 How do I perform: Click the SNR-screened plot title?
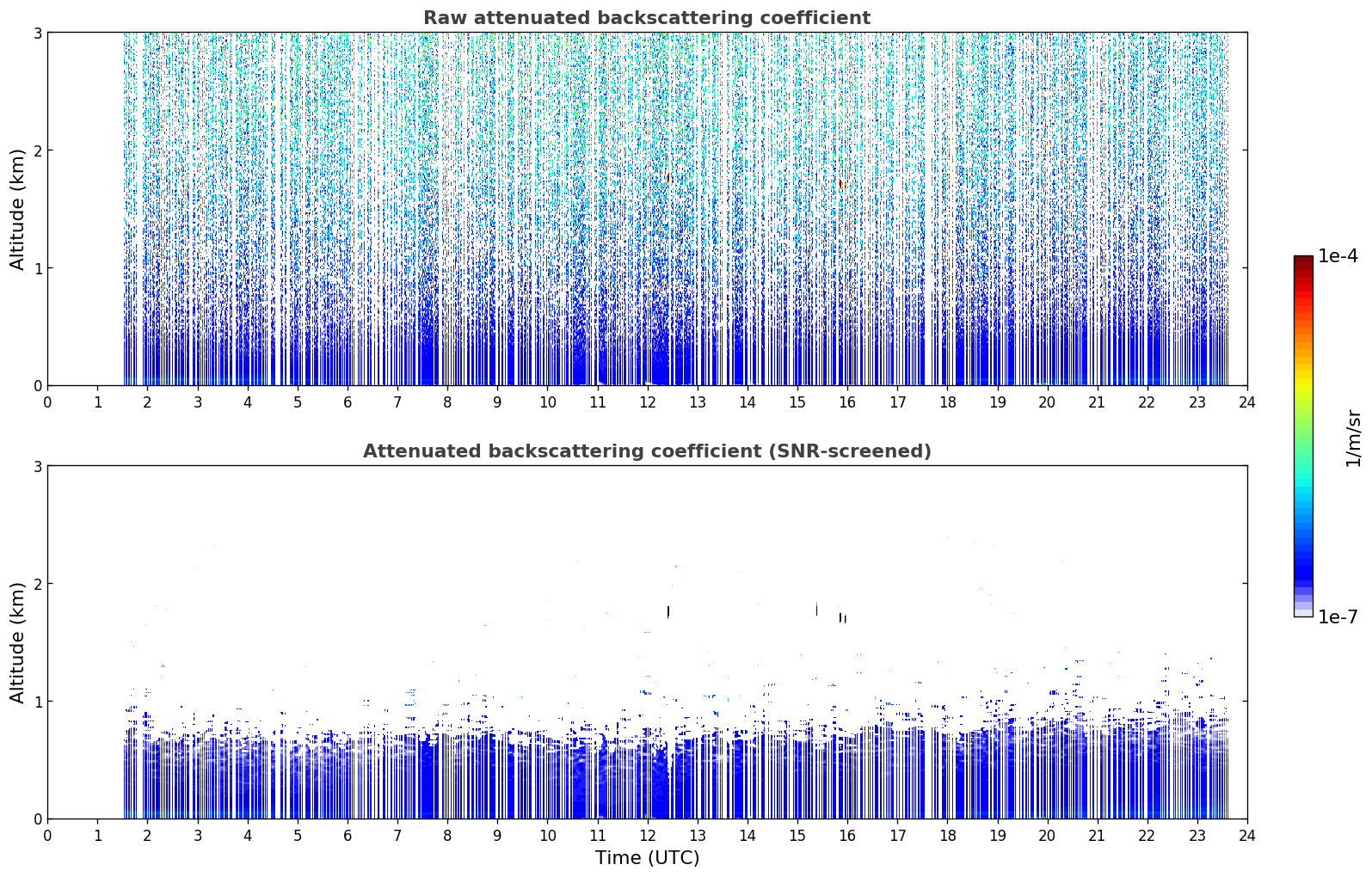(x=647, y=451)
